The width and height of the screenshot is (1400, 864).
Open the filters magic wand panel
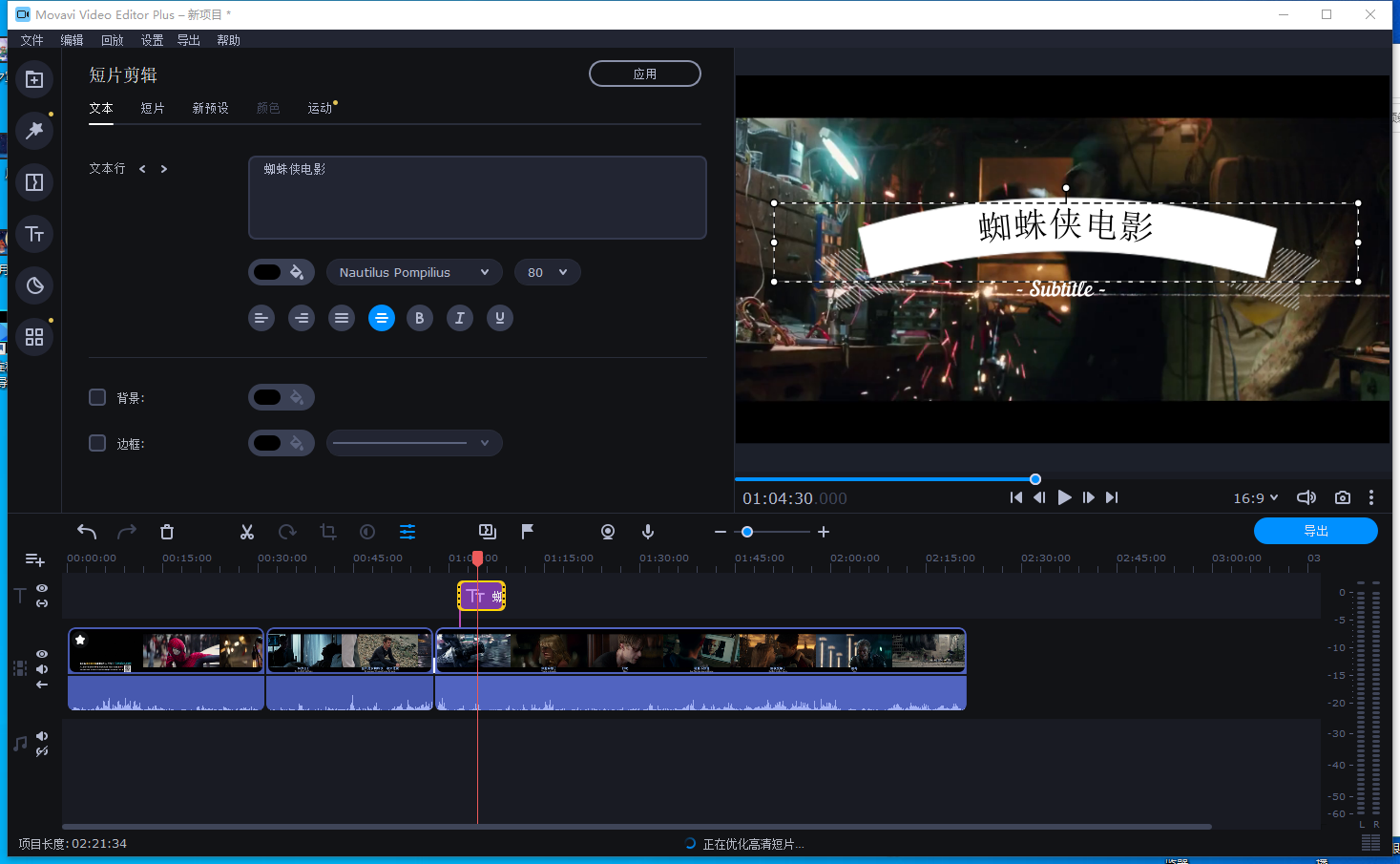click(34, 131)
